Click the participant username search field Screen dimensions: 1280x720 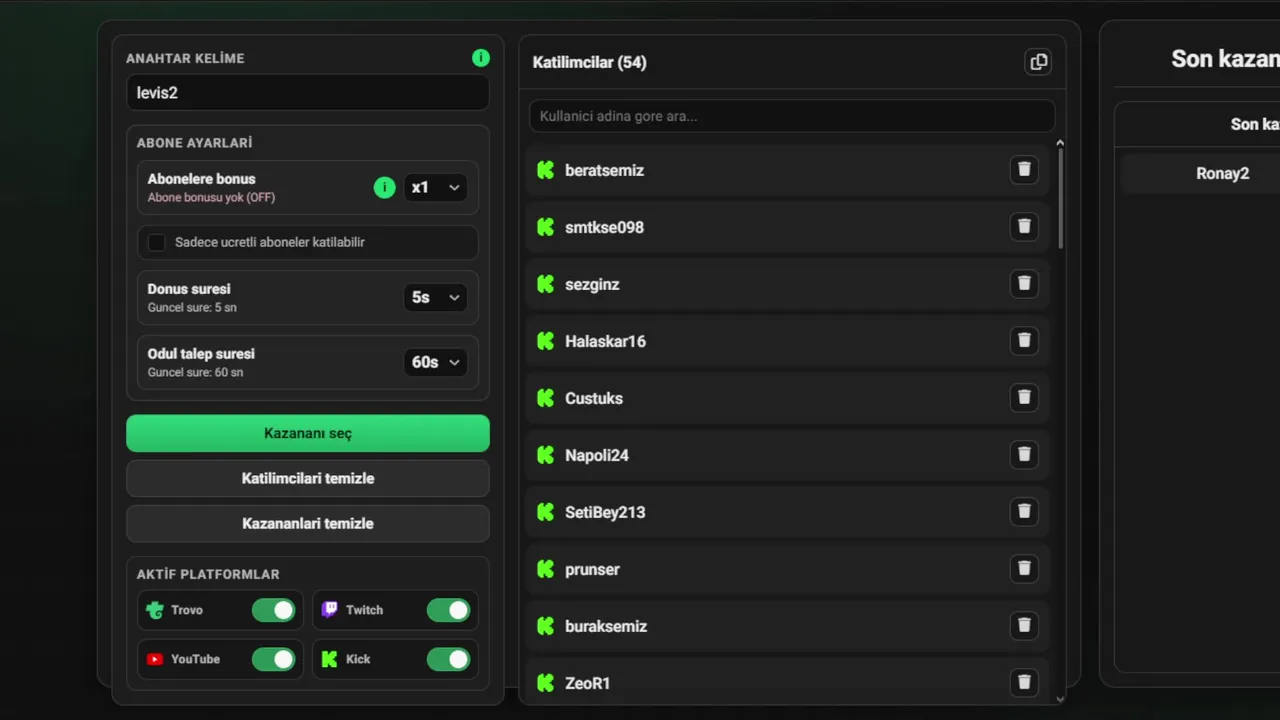(792, 116)
